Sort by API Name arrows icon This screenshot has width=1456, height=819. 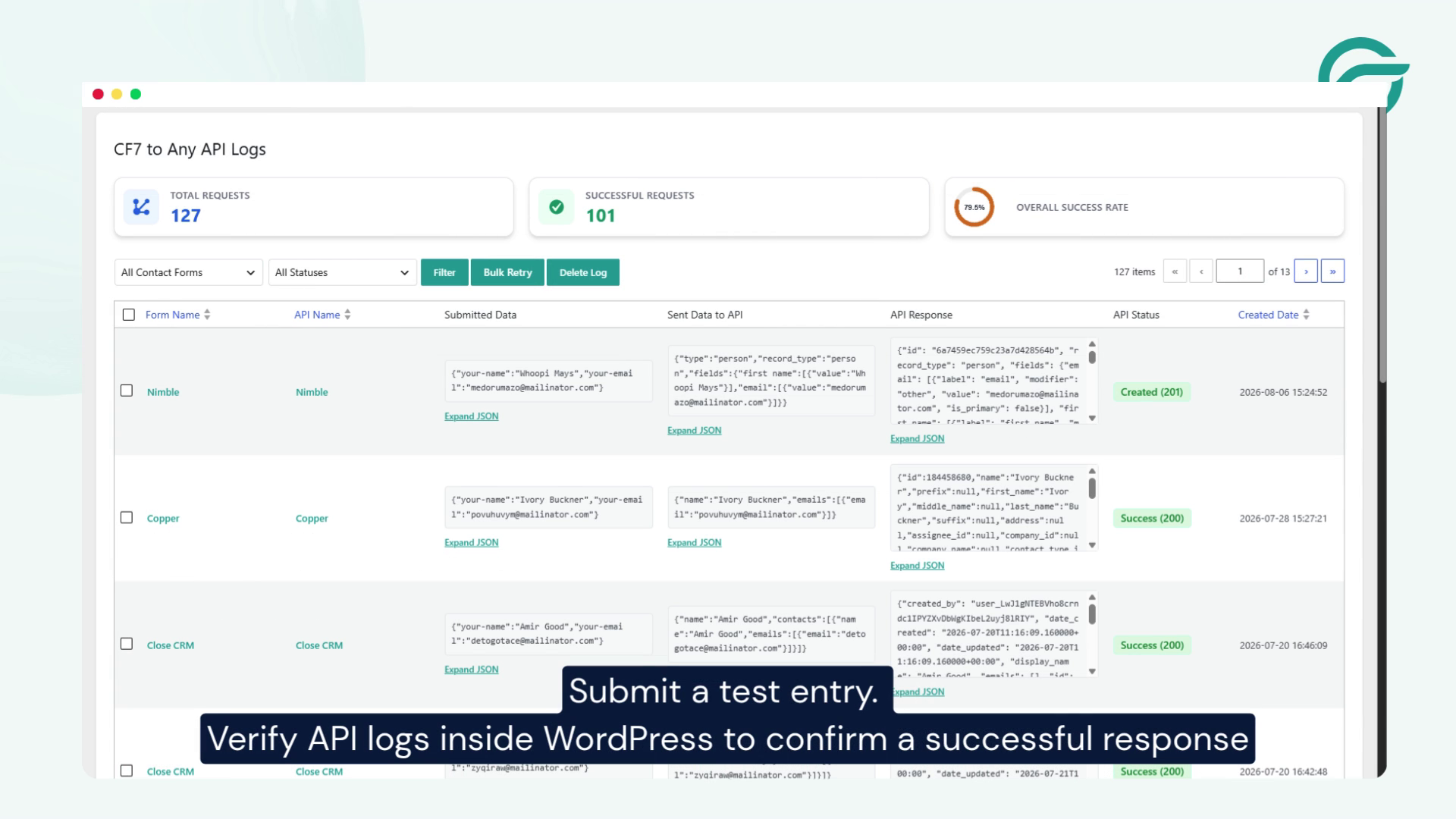(347, 315)
